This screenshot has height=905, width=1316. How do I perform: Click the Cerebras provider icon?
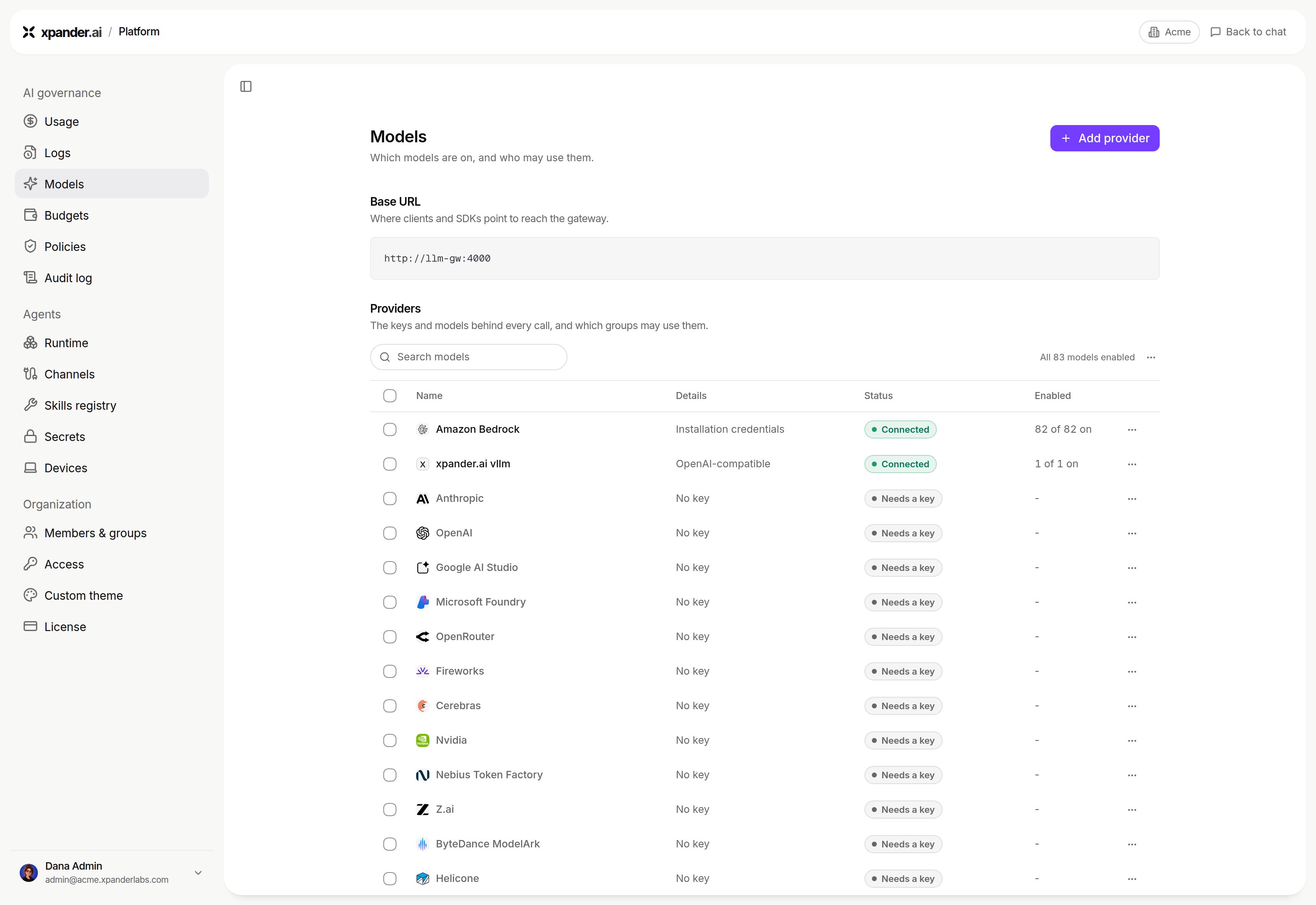[422, 706]
